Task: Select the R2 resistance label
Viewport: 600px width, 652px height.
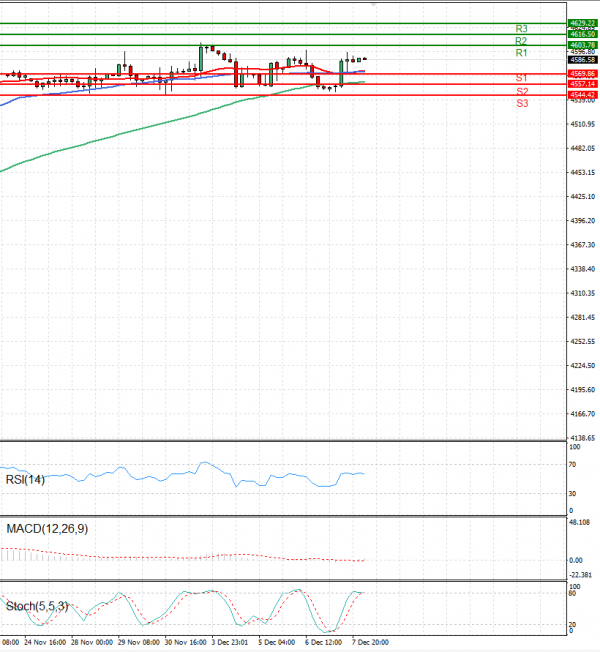Action: [521, 41]
